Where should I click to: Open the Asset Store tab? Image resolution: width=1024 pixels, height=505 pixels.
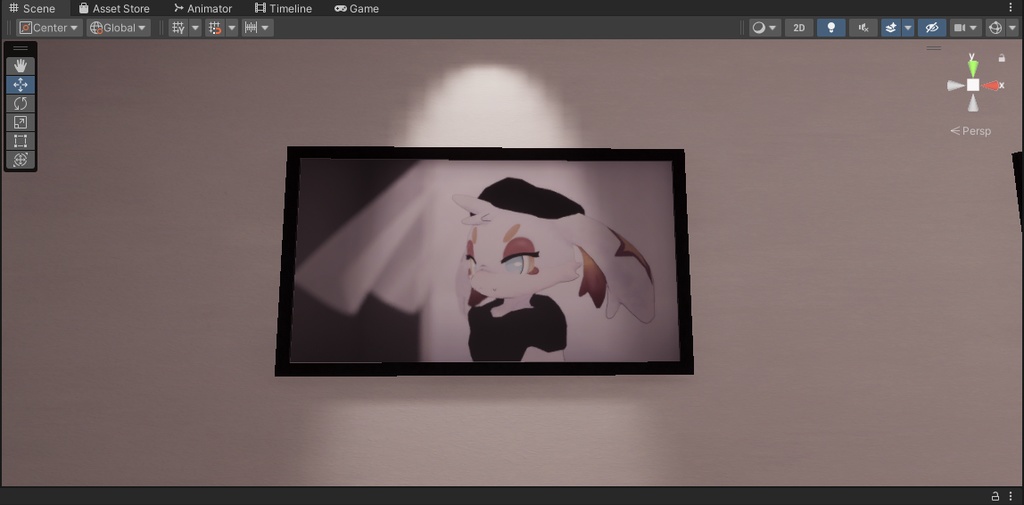(114, 8)
